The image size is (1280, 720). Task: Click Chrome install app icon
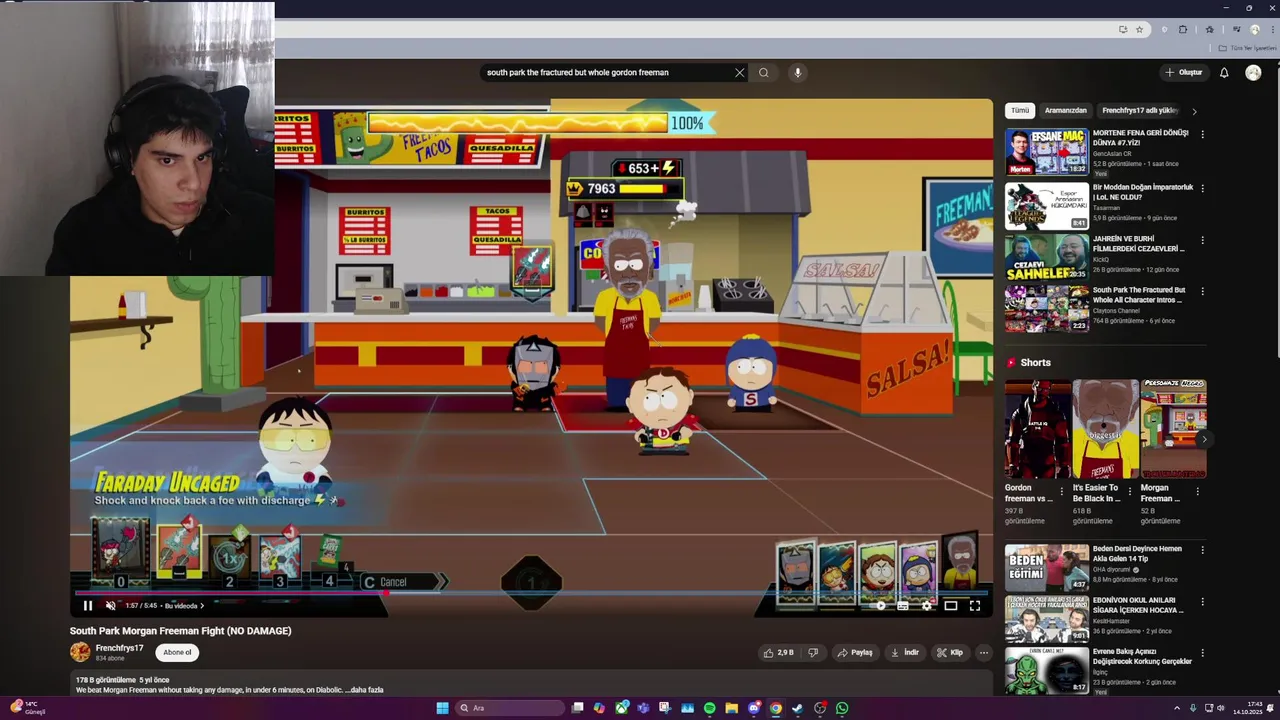tap(1123, 29)
